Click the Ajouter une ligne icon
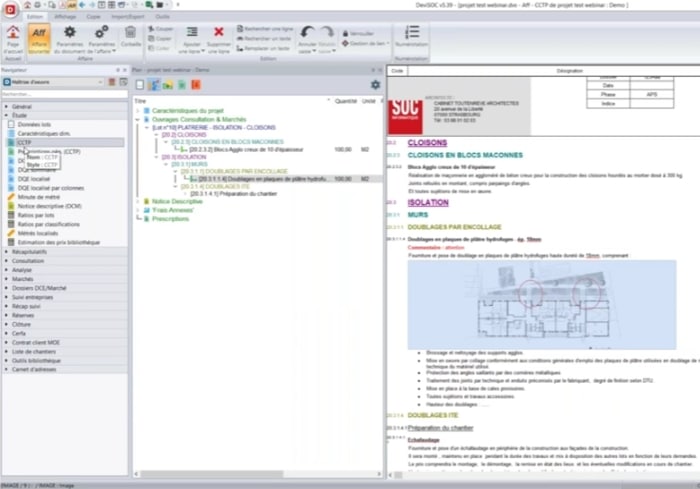The height and width of the screenshot is (489, 700). click(193, 38)
